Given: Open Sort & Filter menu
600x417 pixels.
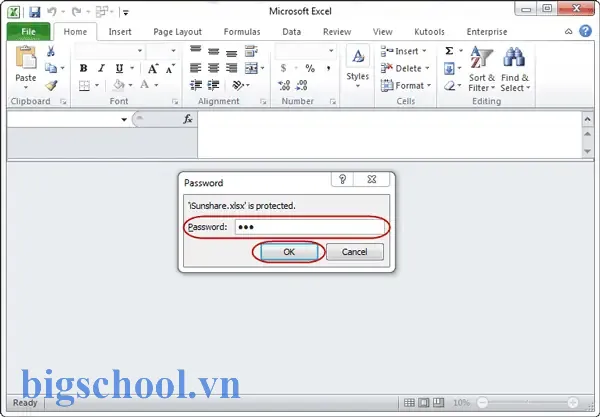Looking at the screenshot, I should [x=481, y=69].
